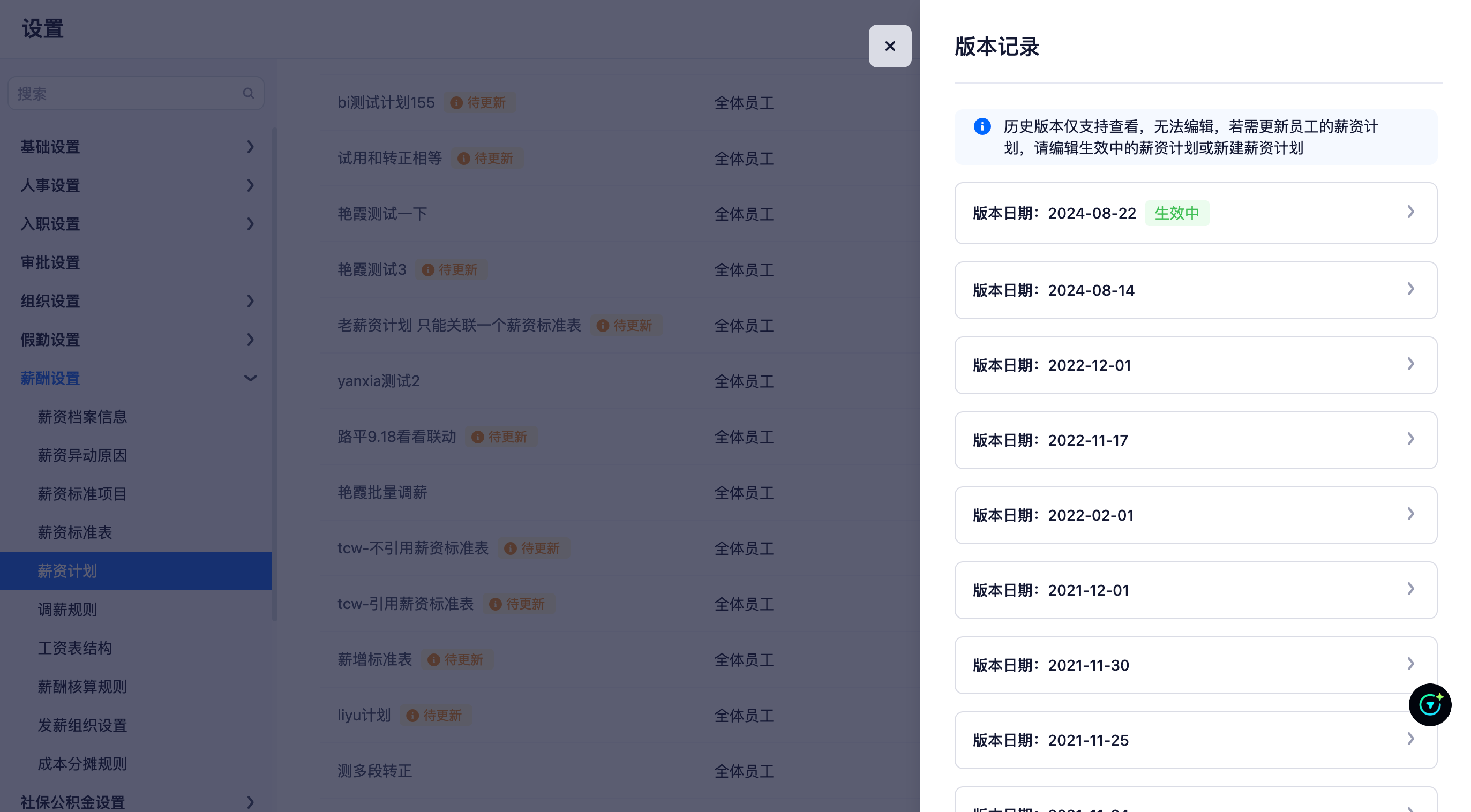Go to 工资表结构 submenu
Image resolution: width=1471 pixels, height=812 pixels.
(x=136, y=648)
